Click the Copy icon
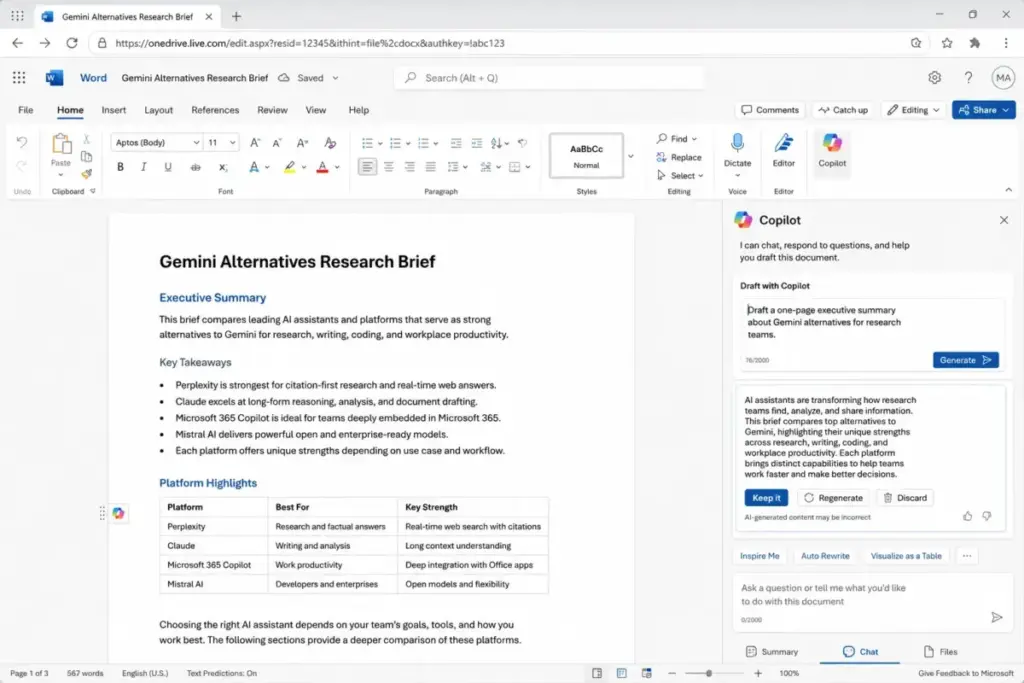This screenshot has width=1024, height=683. 86,157
